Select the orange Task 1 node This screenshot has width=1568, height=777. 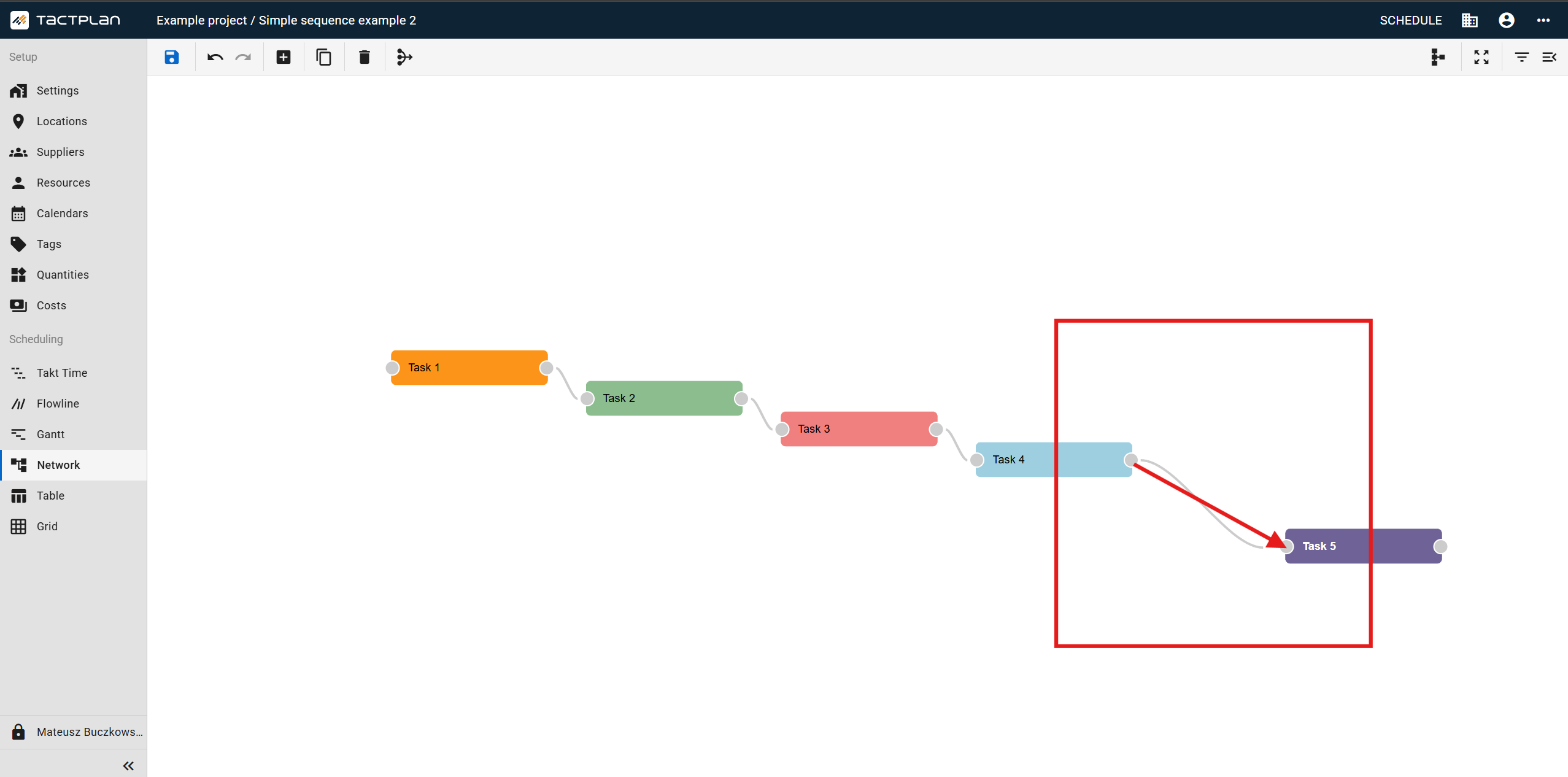[469, 368]
